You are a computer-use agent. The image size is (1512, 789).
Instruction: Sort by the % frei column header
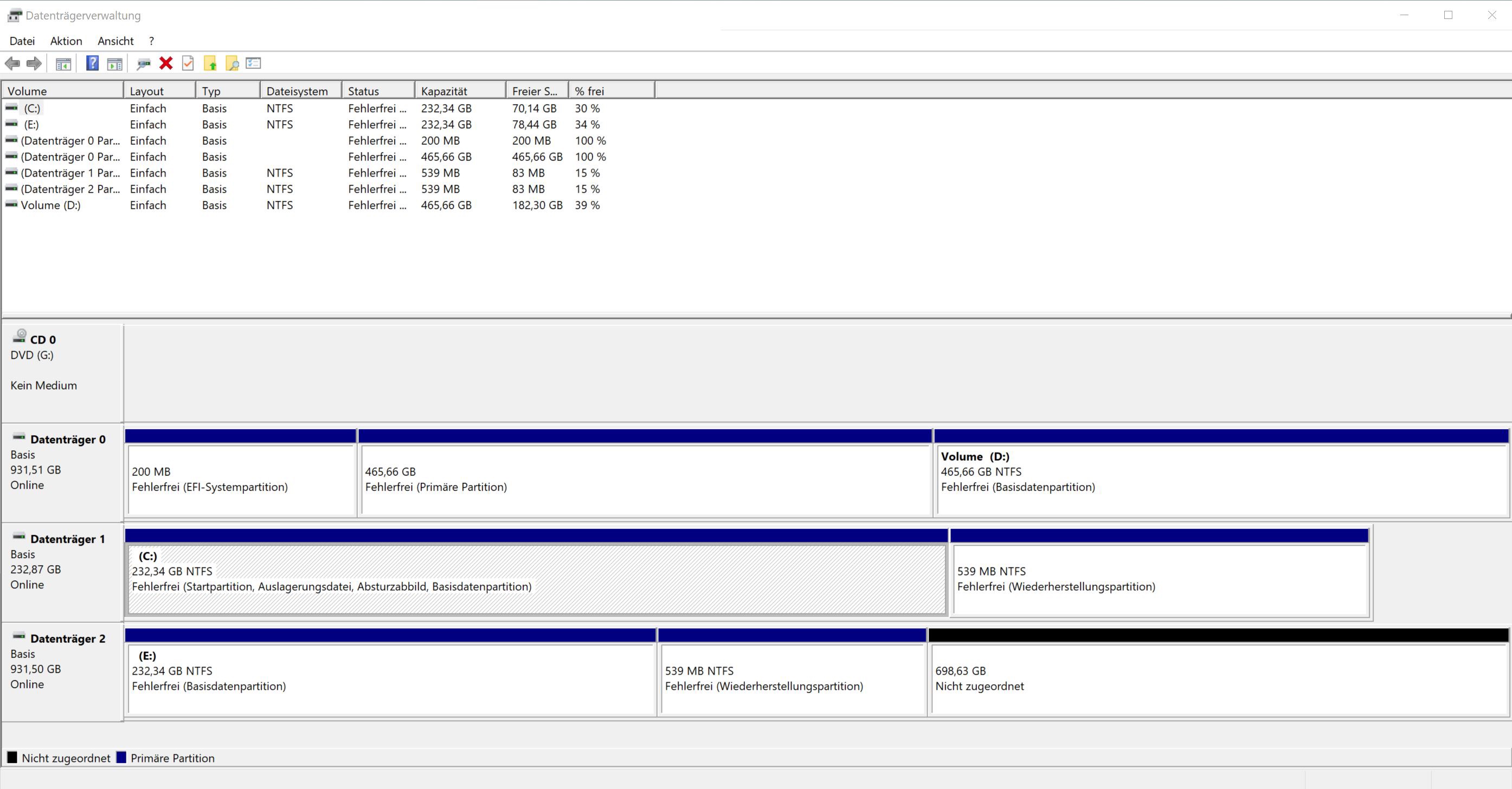pos(612,91)
